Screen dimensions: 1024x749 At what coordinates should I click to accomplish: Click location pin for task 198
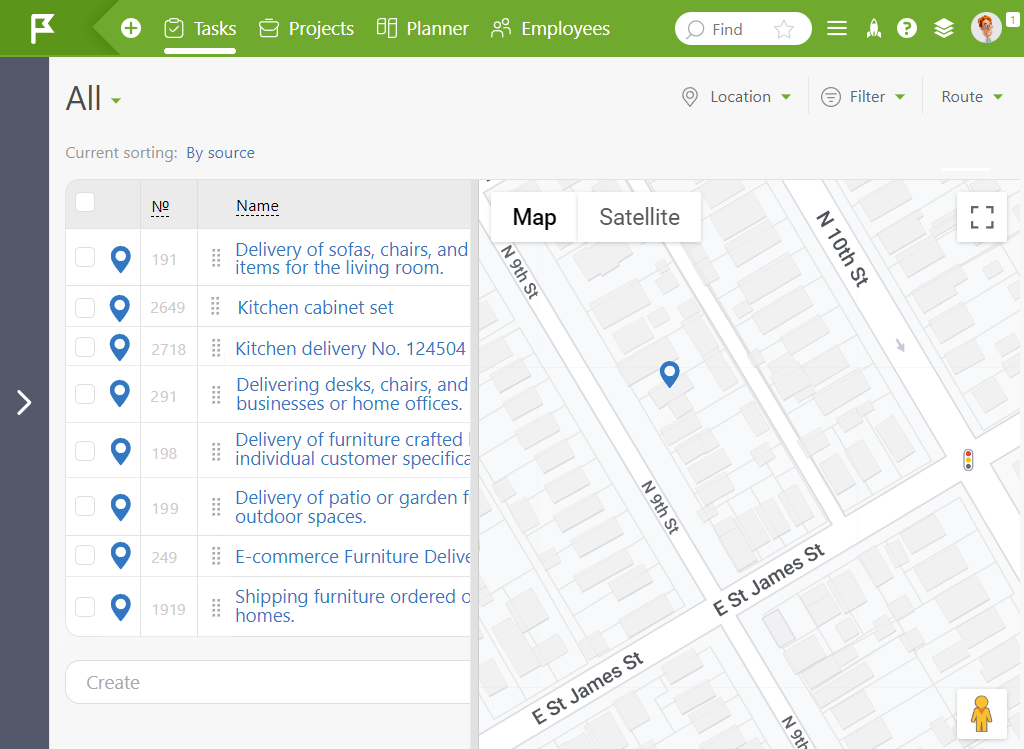(121, 451)
